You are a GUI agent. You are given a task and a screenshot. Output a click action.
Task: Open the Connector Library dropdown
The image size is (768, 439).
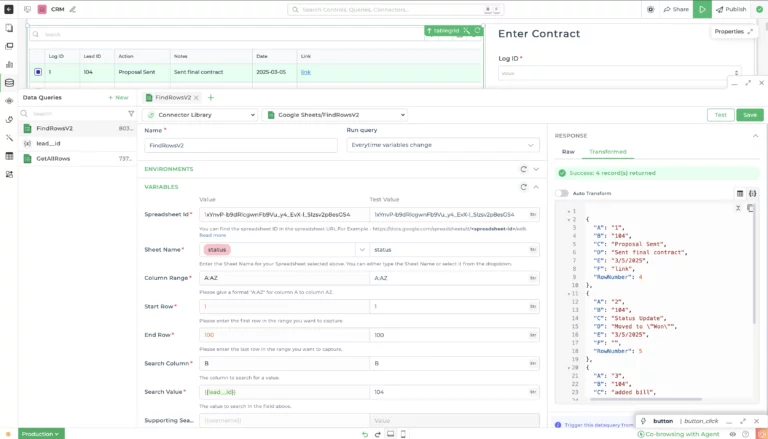[x=199, y=115]
